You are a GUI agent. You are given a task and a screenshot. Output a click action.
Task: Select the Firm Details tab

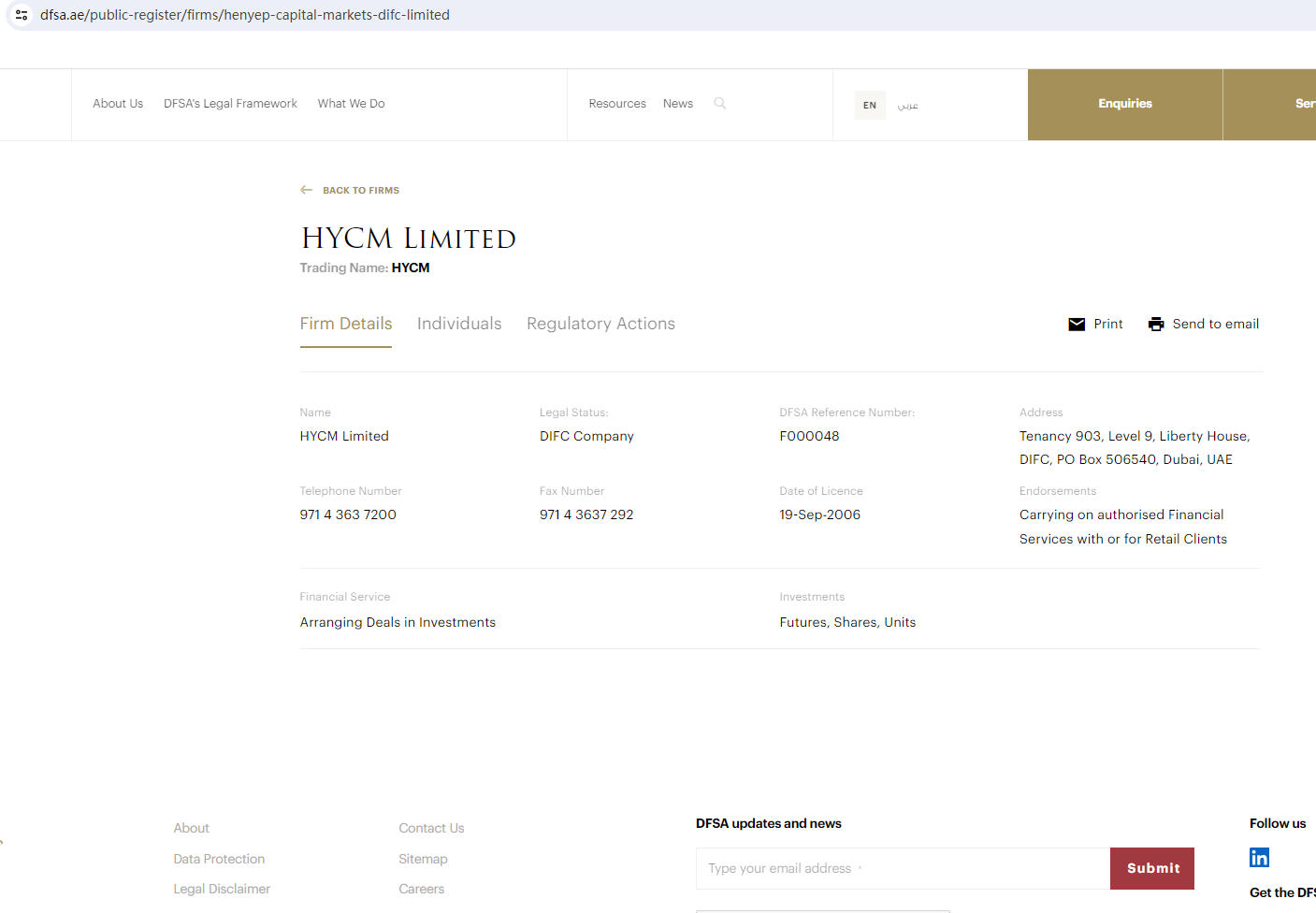click(346, 324)
